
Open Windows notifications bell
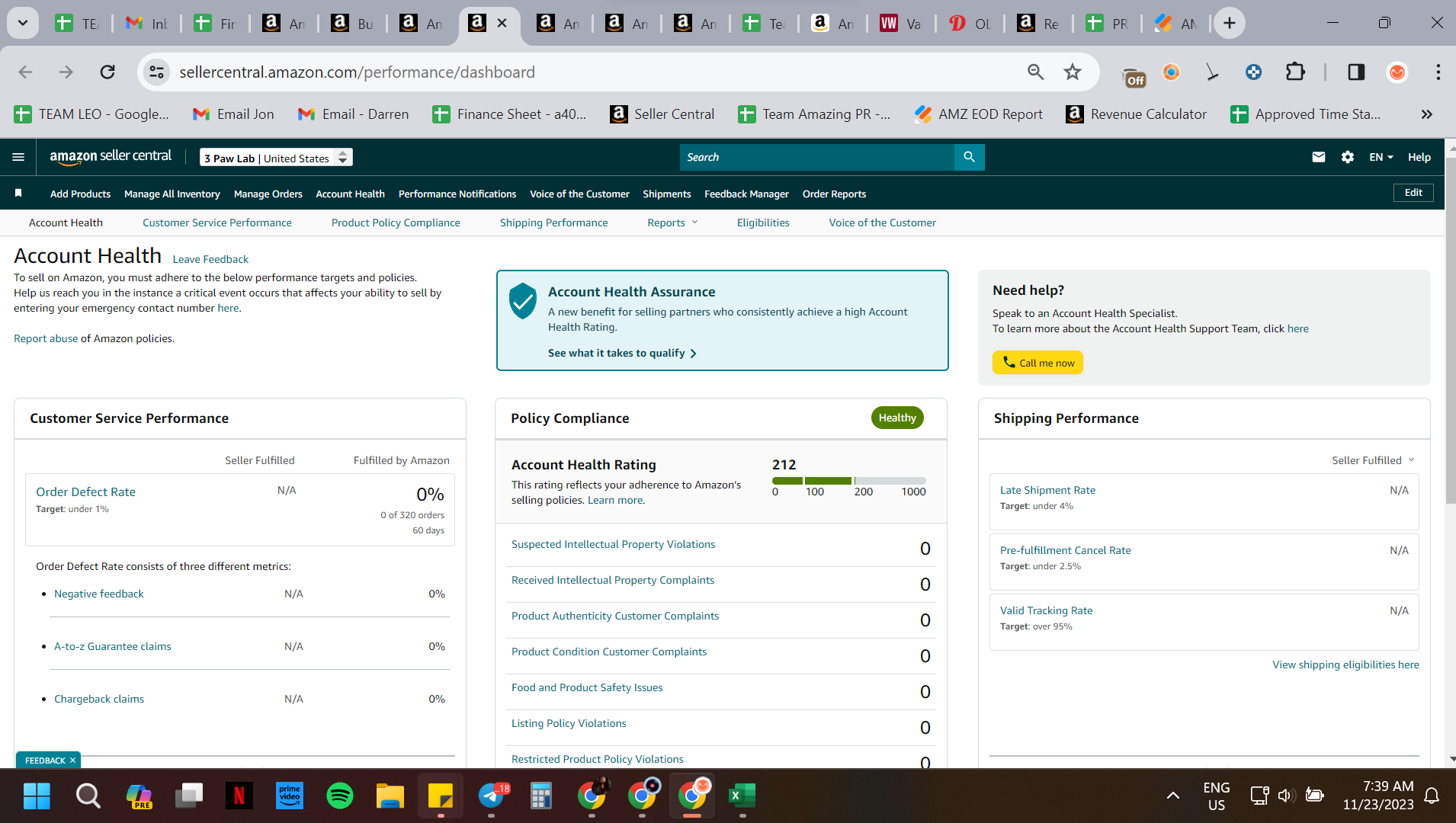pyautogui.click(x=1432, y=796)
